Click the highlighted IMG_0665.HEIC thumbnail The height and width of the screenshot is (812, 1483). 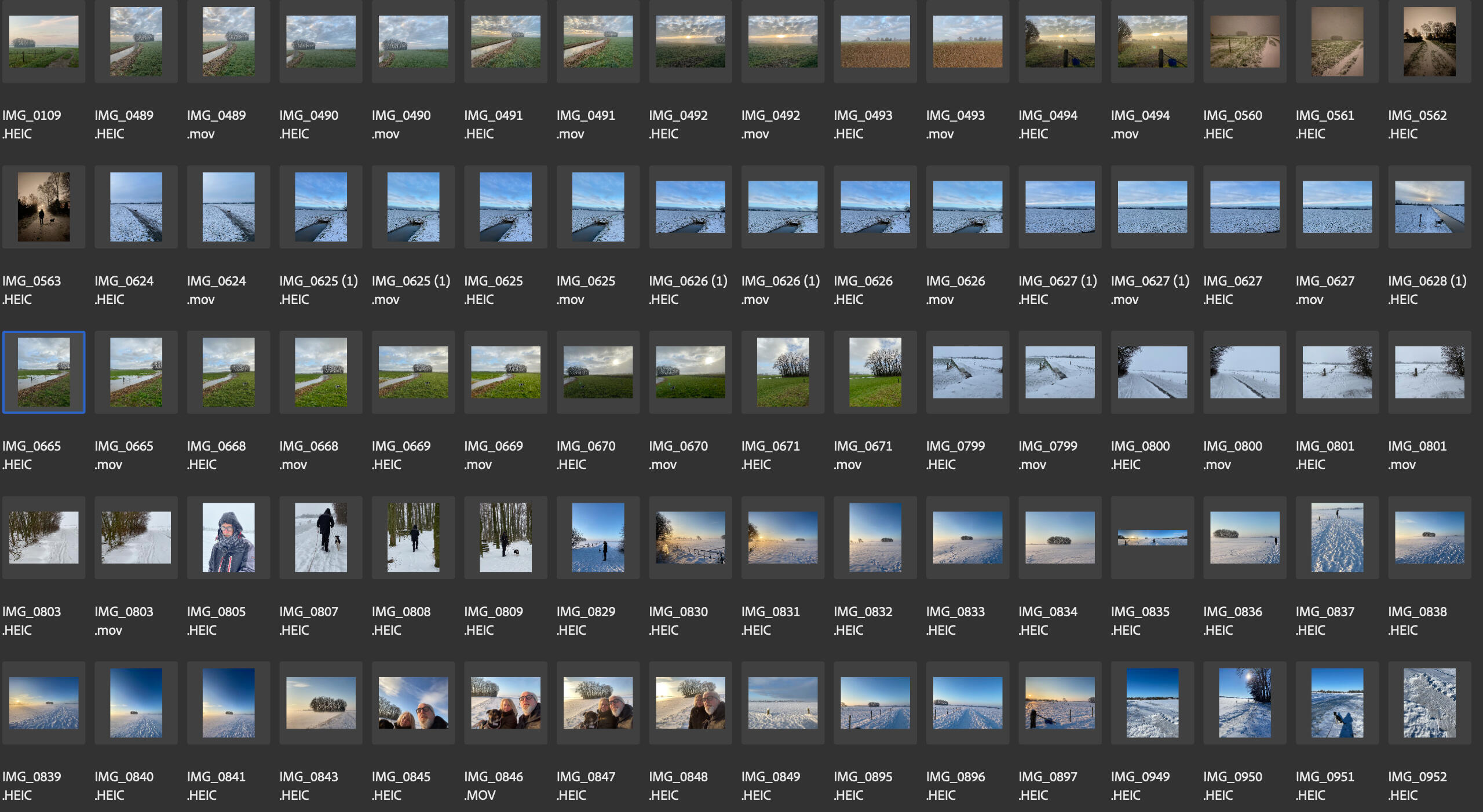[x=43, y=372]
